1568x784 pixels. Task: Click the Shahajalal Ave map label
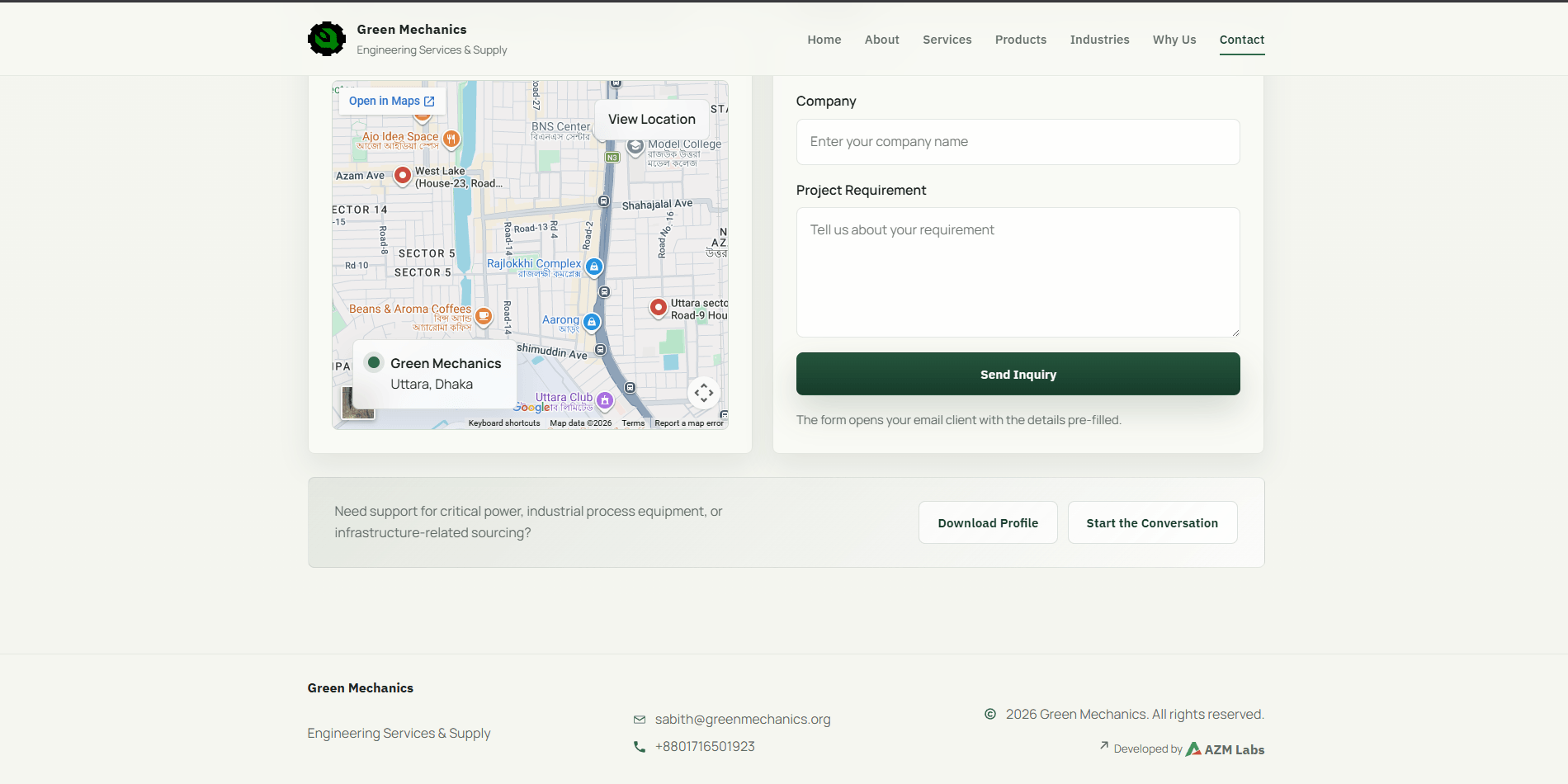[658, 204]
